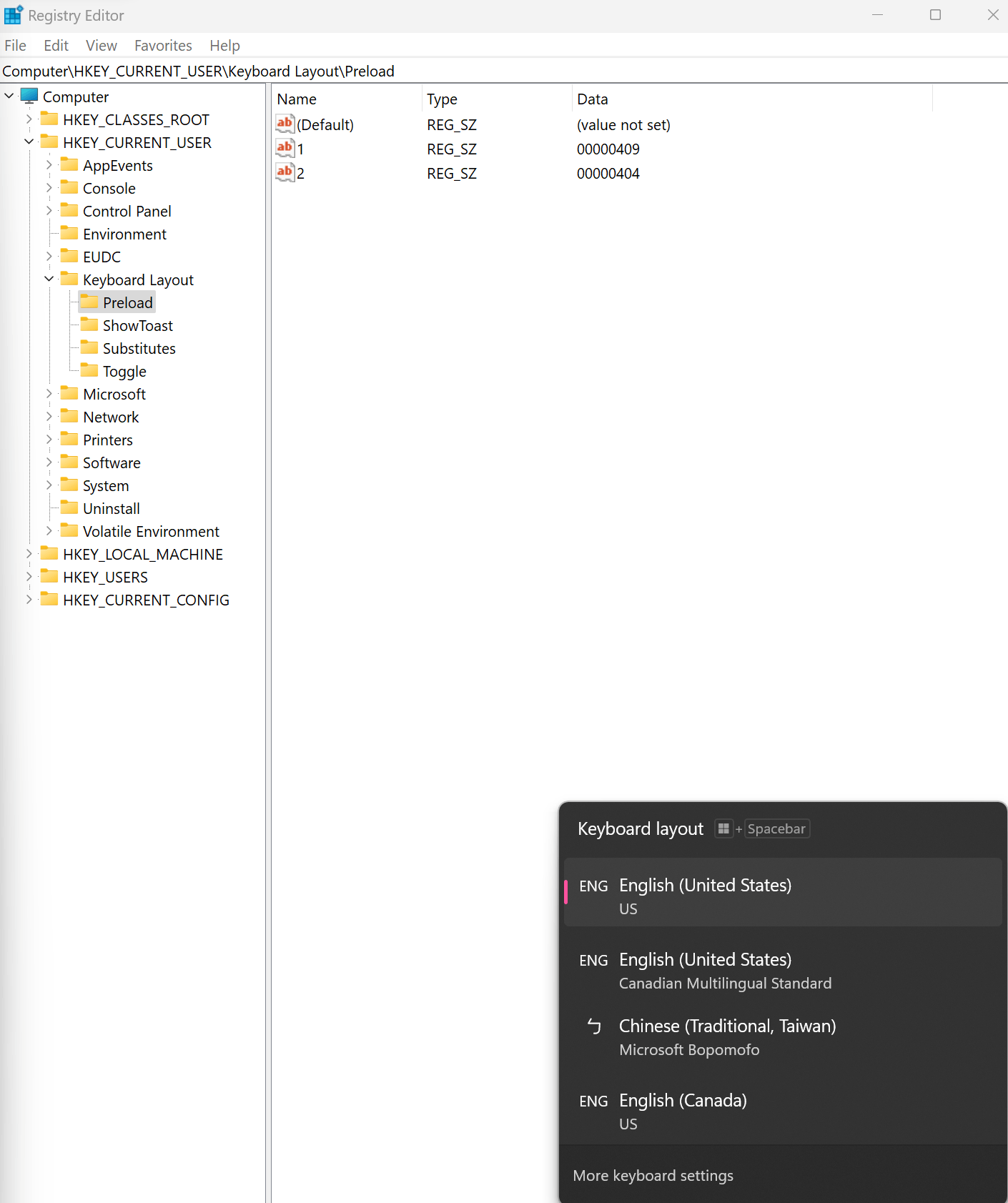The image size is (1008, 1203).
Task: Open the Help menu
Action: 224,46
